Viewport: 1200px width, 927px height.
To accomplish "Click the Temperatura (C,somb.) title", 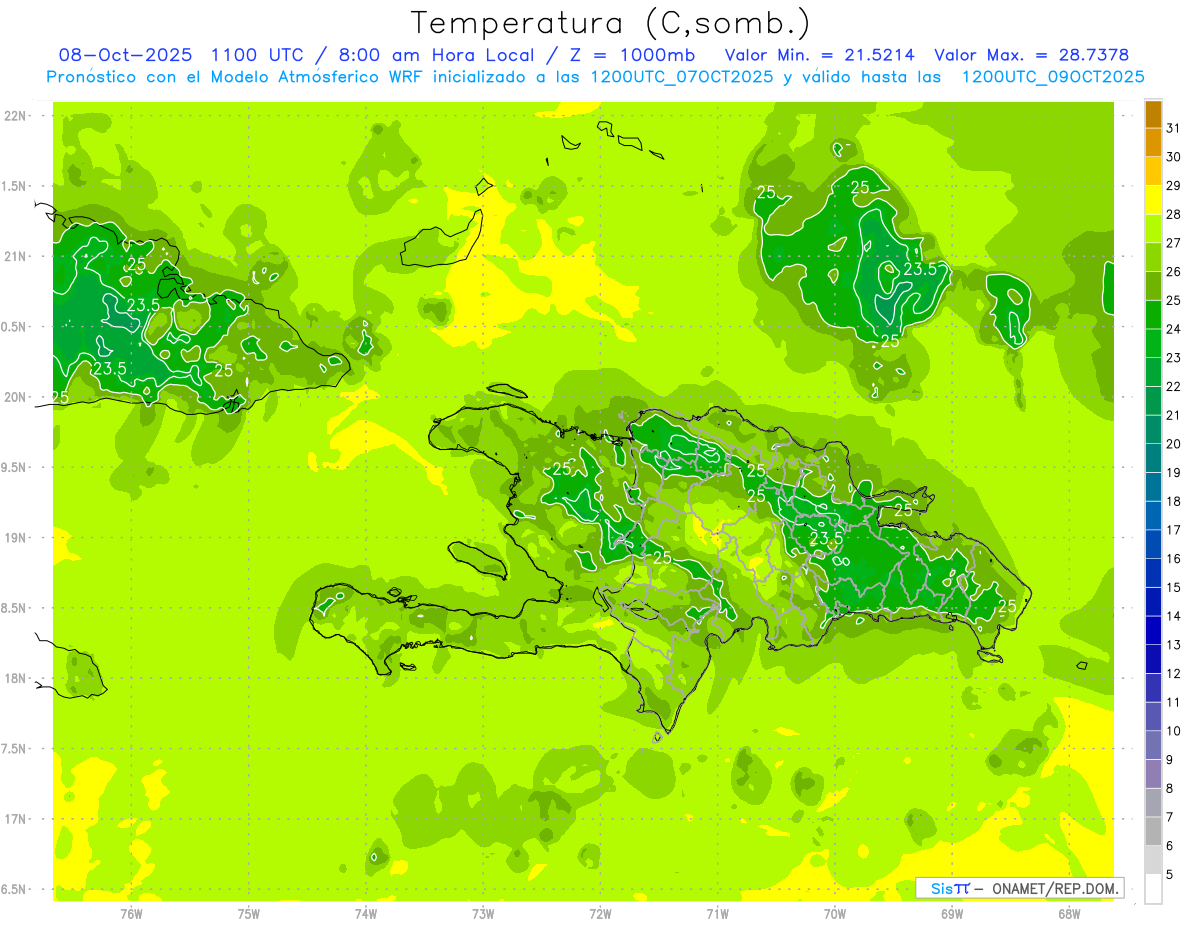I will tap(610, 22).
